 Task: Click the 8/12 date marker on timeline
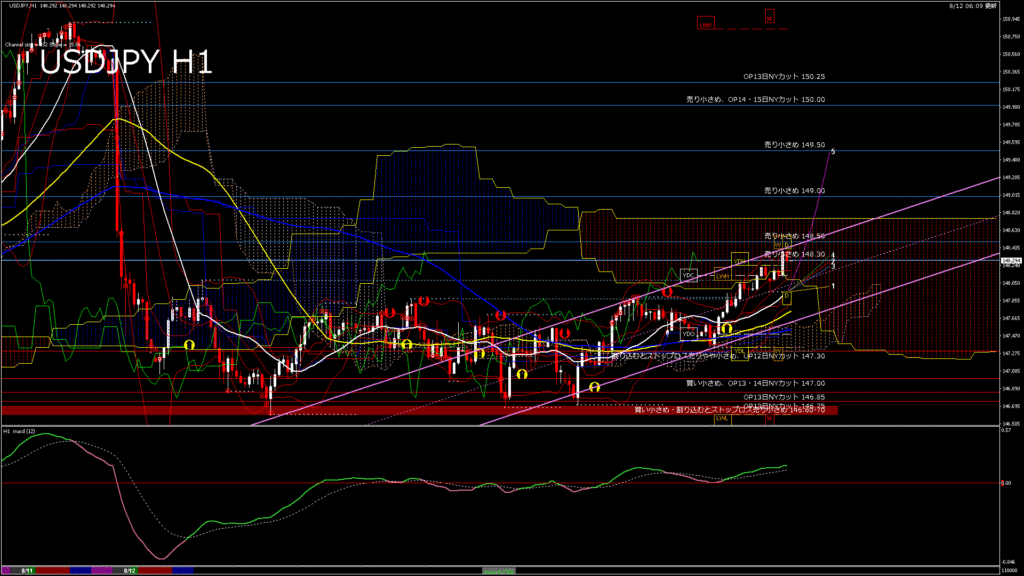coord(130,570)
